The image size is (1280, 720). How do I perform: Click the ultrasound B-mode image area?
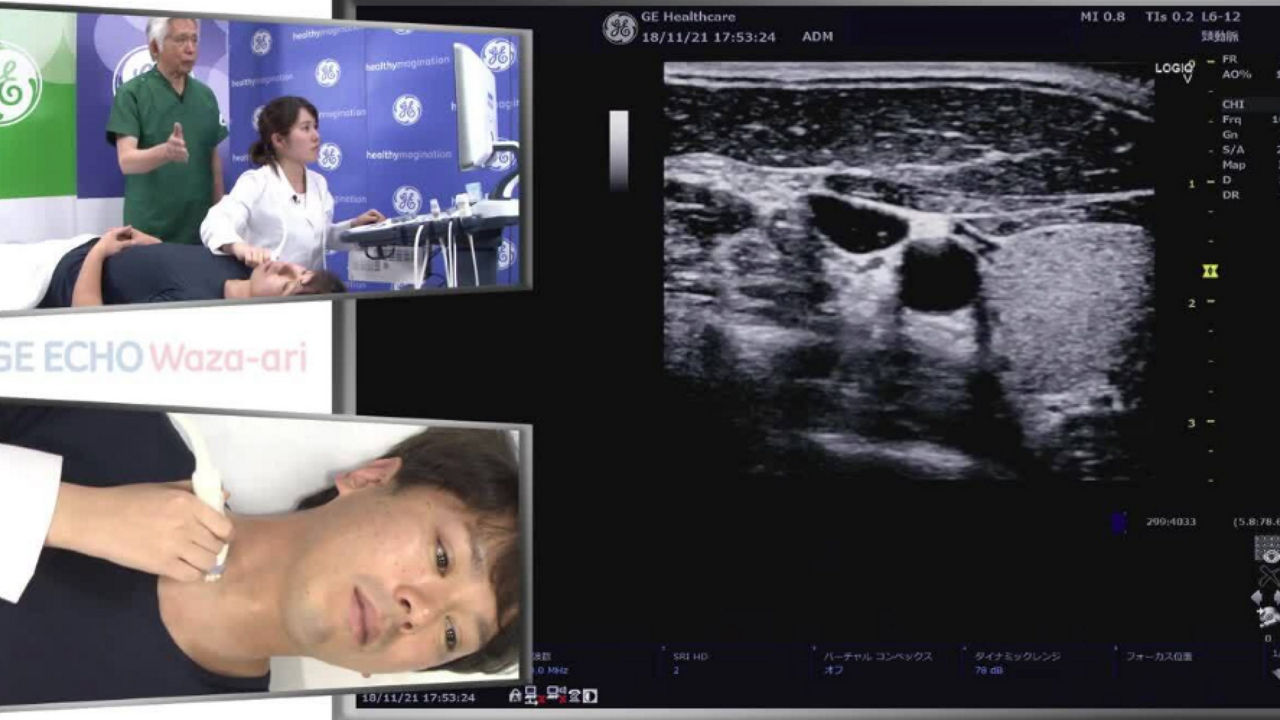coord(908,270)
